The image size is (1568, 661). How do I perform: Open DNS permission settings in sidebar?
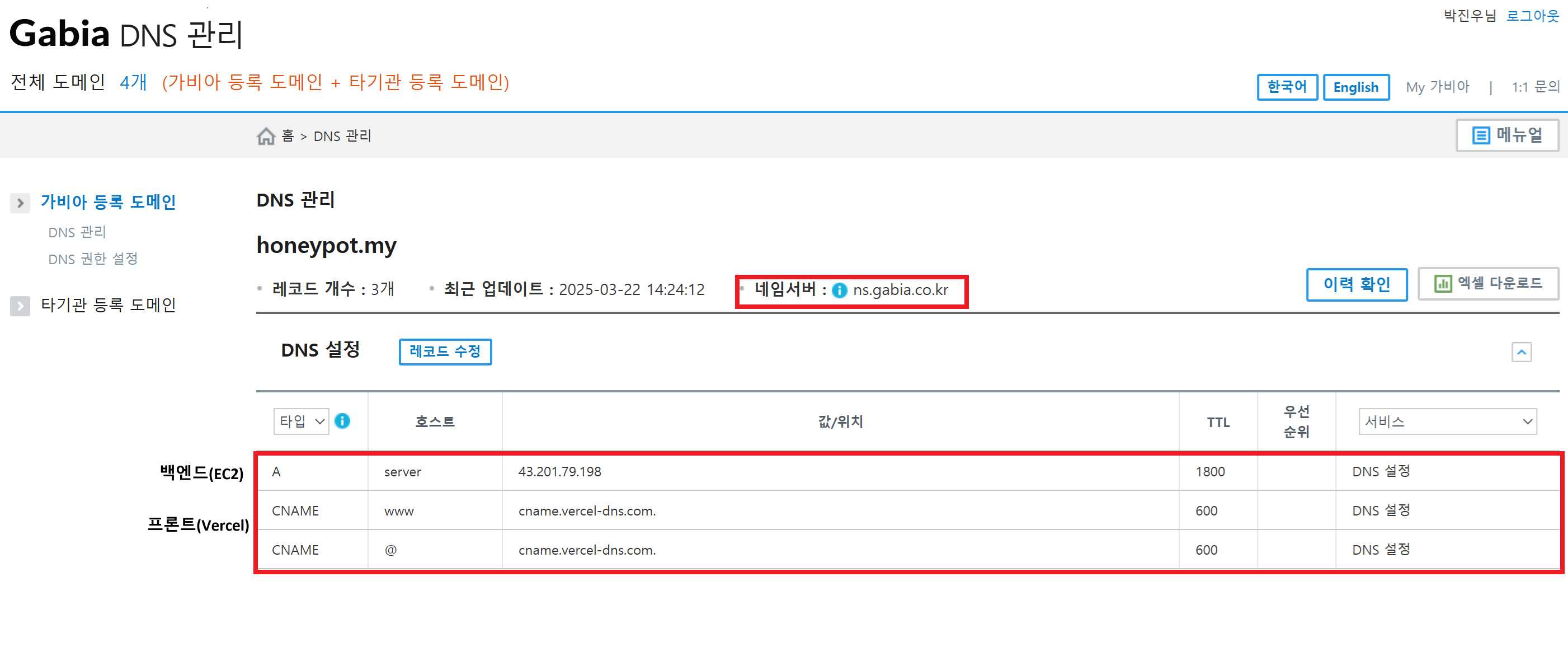[93, 259]
